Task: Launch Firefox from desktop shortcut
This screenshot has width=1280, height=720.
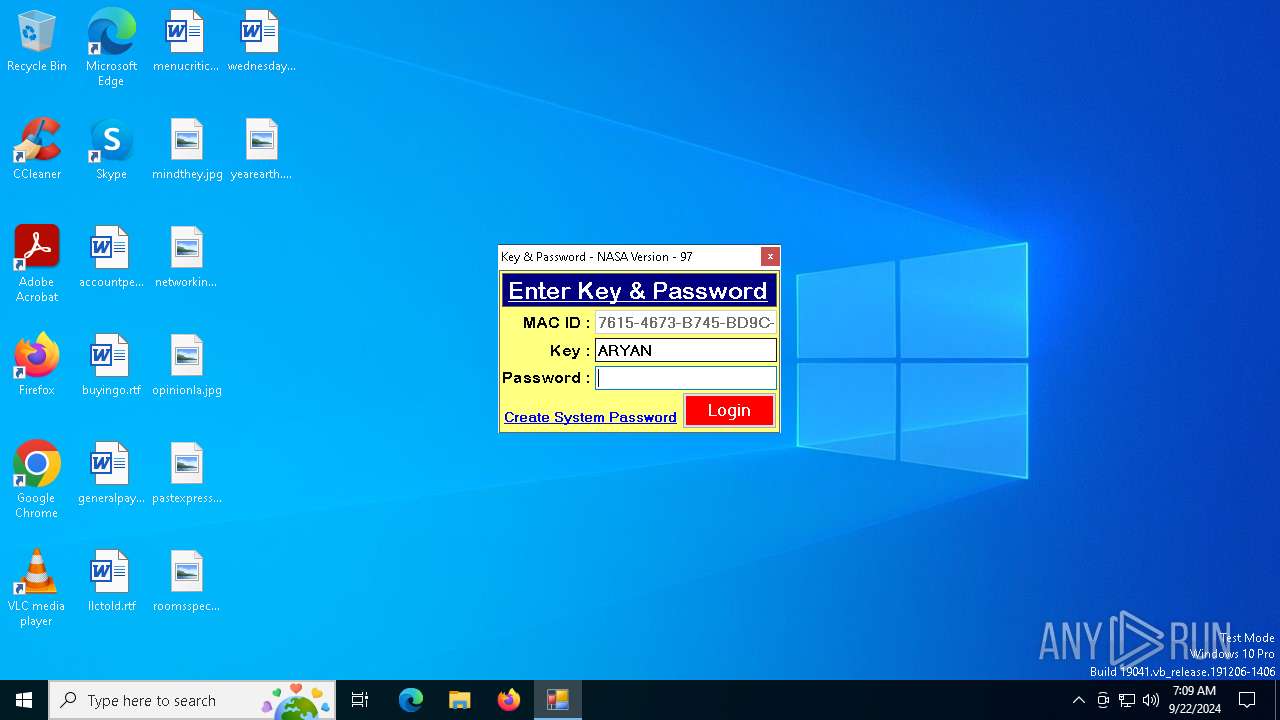Action: [x=37, y=366]
